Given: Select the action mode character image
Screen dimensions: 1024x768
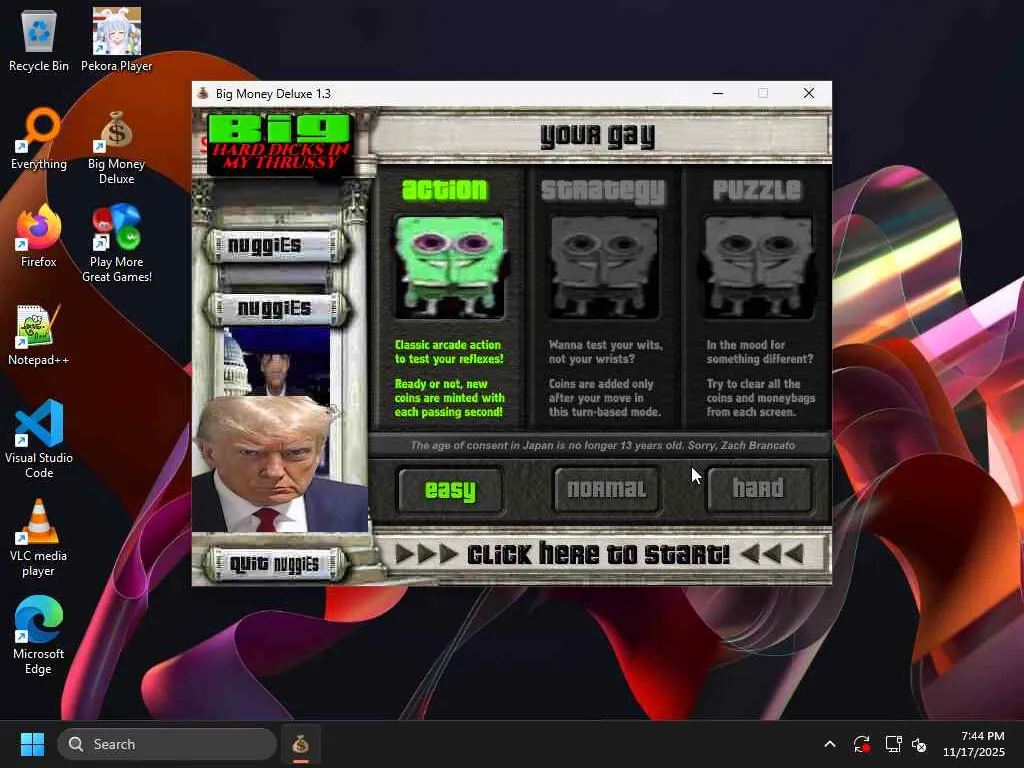Looking at the screenshot, I should (449, 268).
